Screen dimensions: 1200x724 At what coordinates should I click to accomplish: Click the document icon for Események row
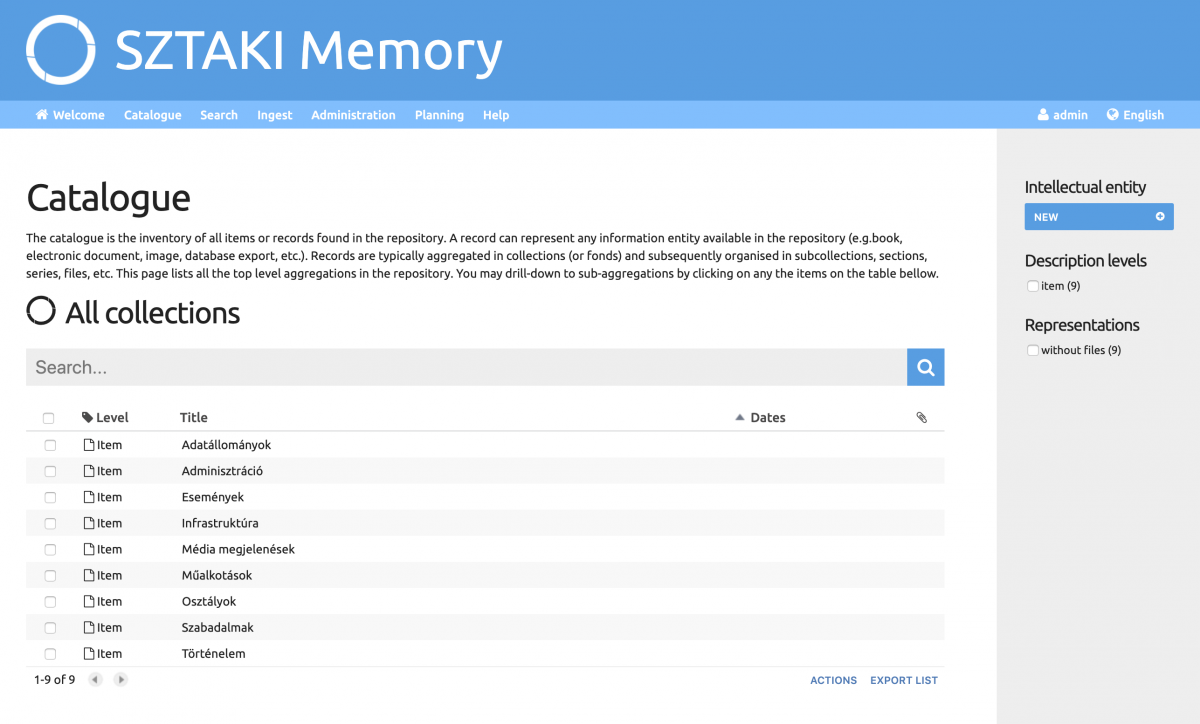89,497
